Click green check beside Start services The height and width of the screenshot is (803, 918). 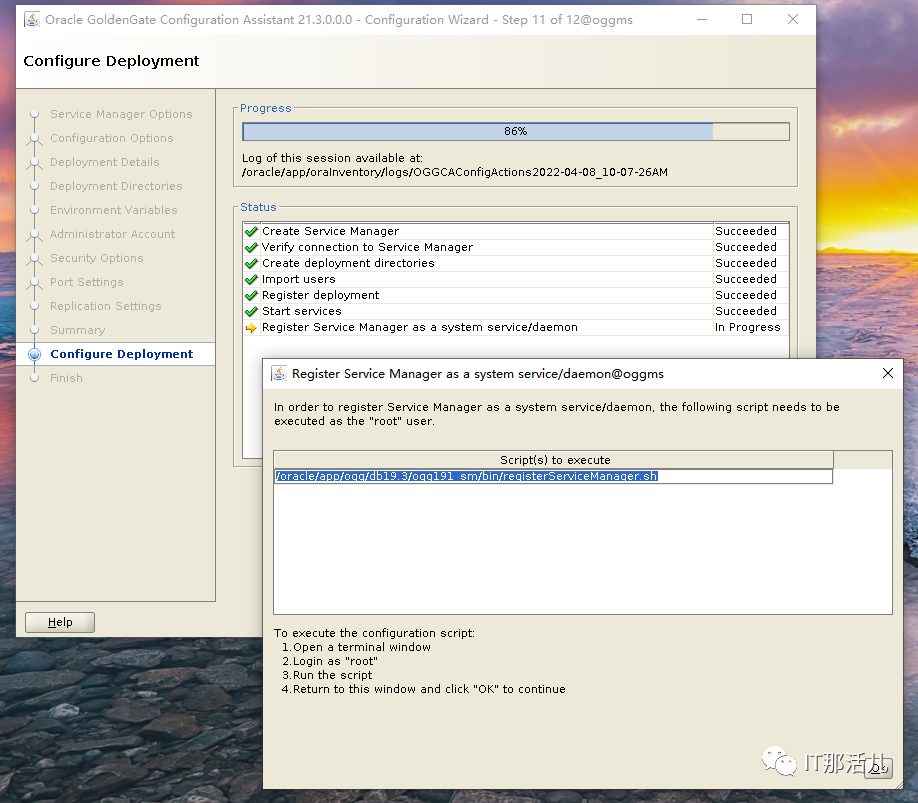251,311
